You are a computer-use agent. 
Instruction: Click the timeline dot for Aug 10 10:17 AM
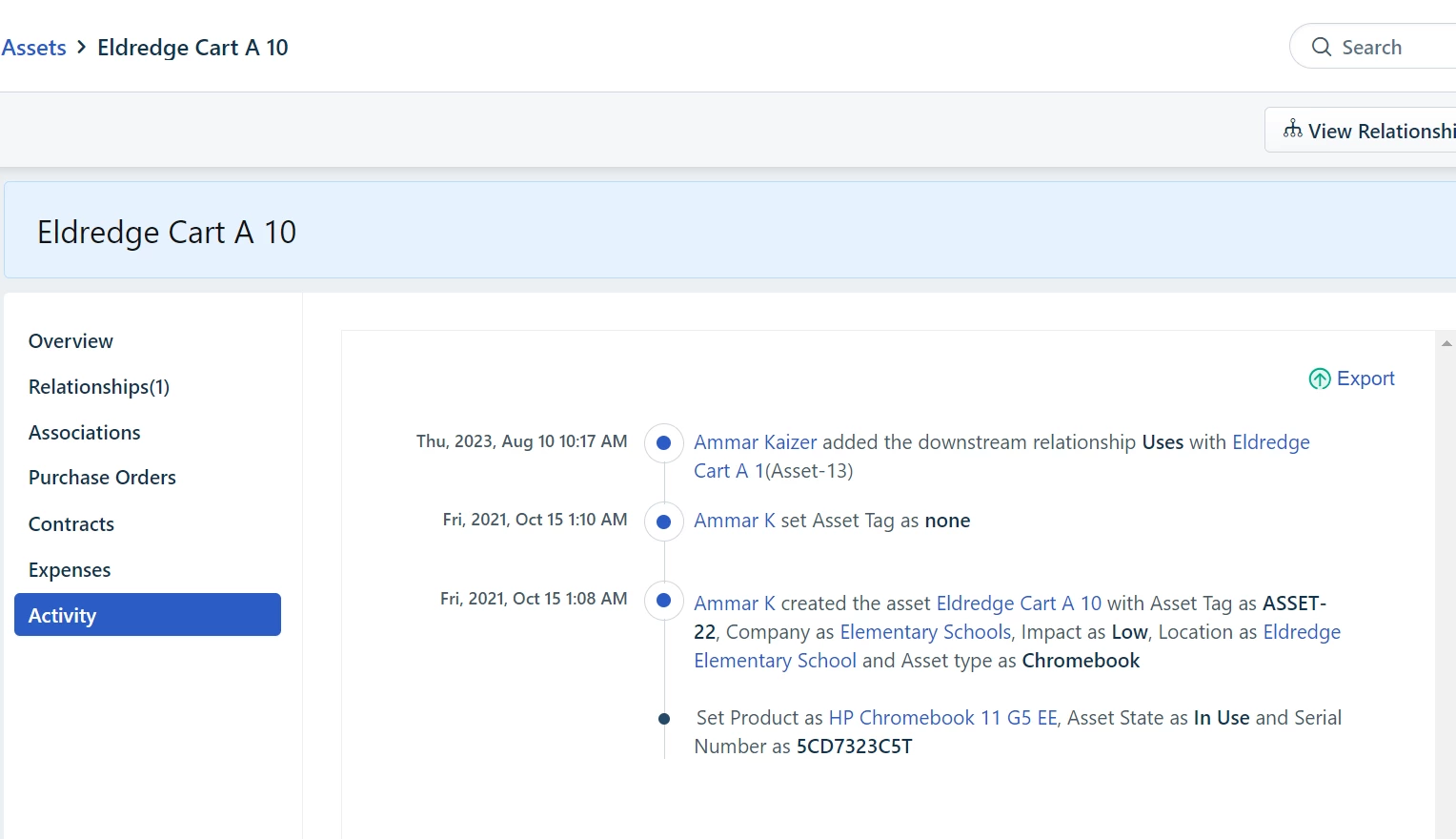pyautogui.click(x=664, y=442)
